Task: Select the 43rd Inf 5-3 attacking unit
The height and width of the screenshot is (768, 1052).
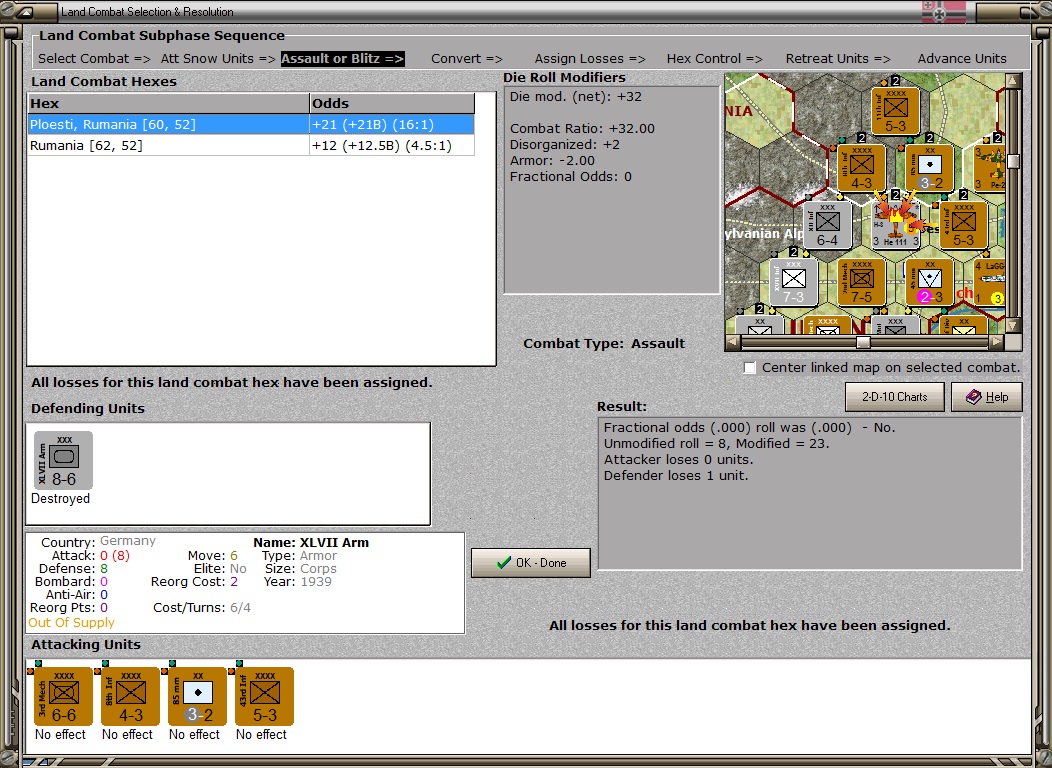Action: (264, 696)
